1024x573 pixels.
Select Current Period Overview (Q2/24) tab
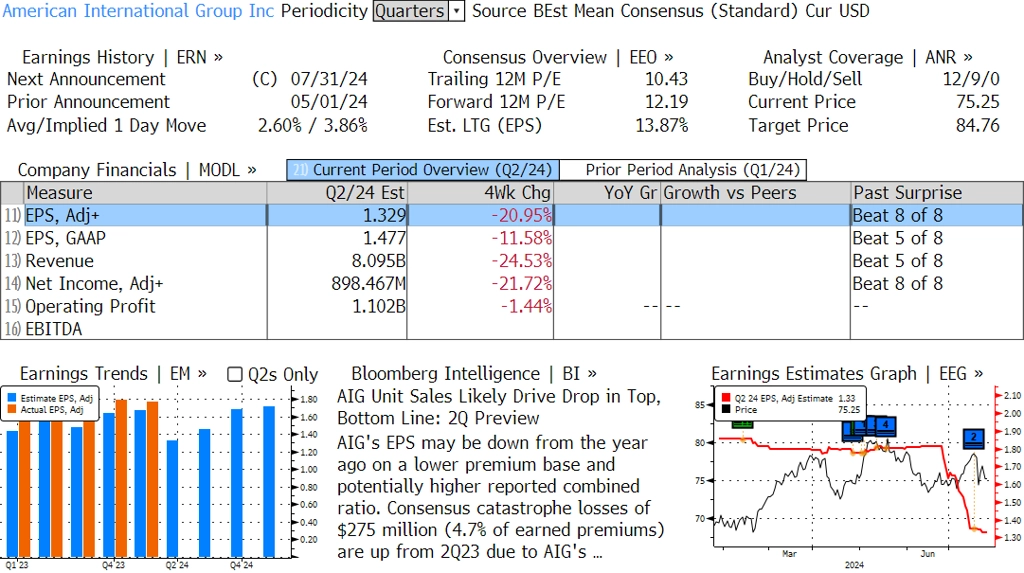point(422,170)
